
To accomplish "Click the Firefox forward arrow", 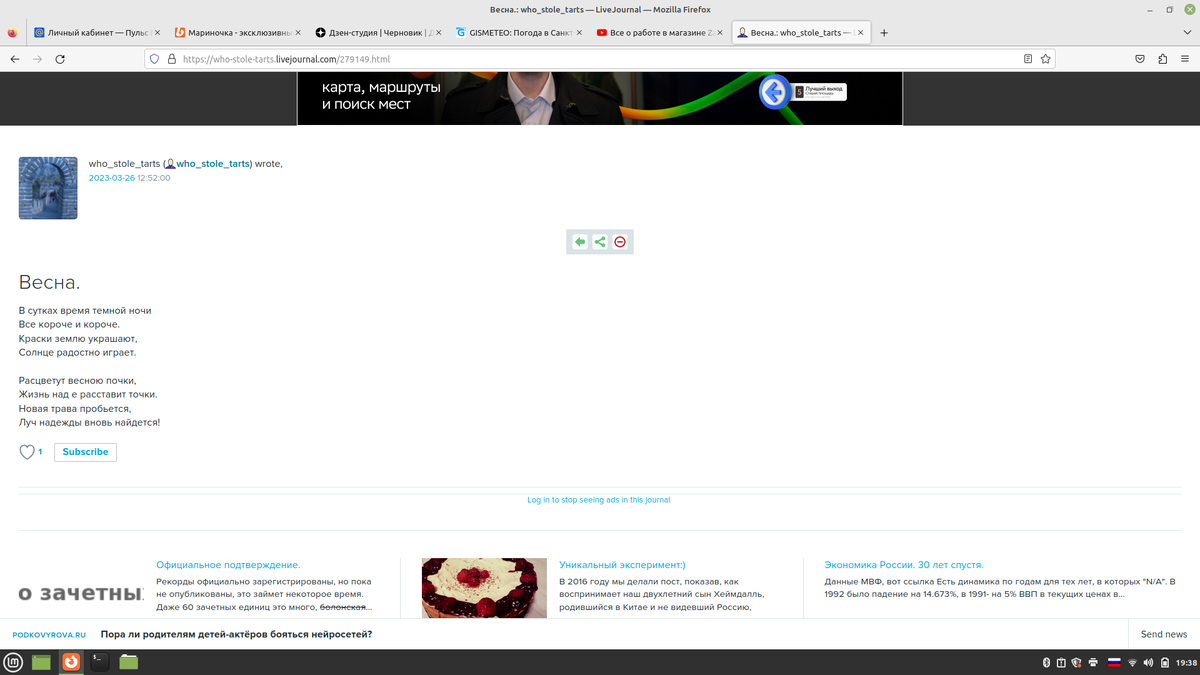I will 38,59.
